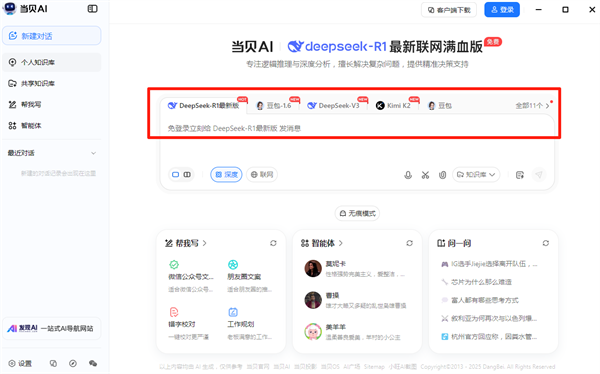Open the 知识库 dropdown
The height and width of the screenshot is (374, 600).
tap(476, 175)
